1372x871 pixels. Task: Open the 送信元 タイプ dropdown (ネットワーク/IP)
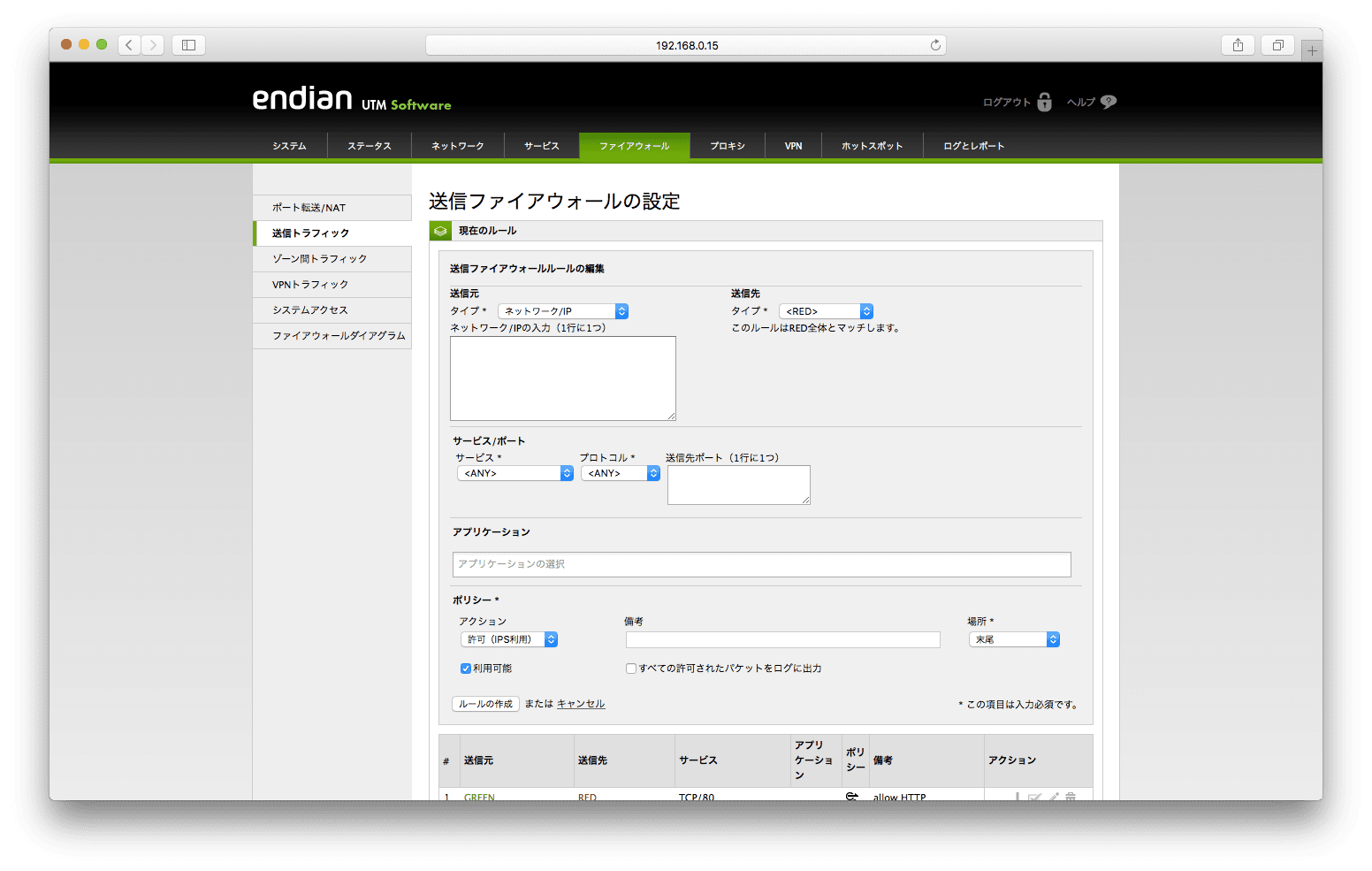pos(563,311)
